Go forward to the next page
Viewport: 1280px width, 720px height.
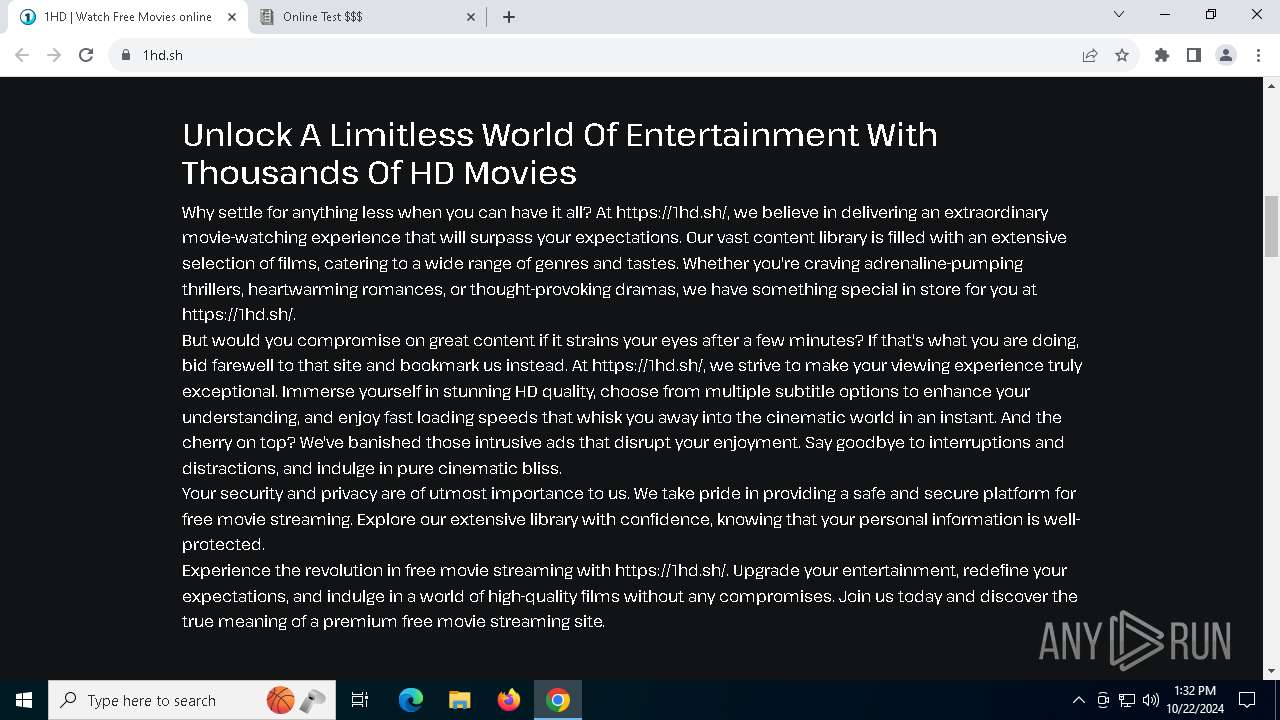[54, 55]
